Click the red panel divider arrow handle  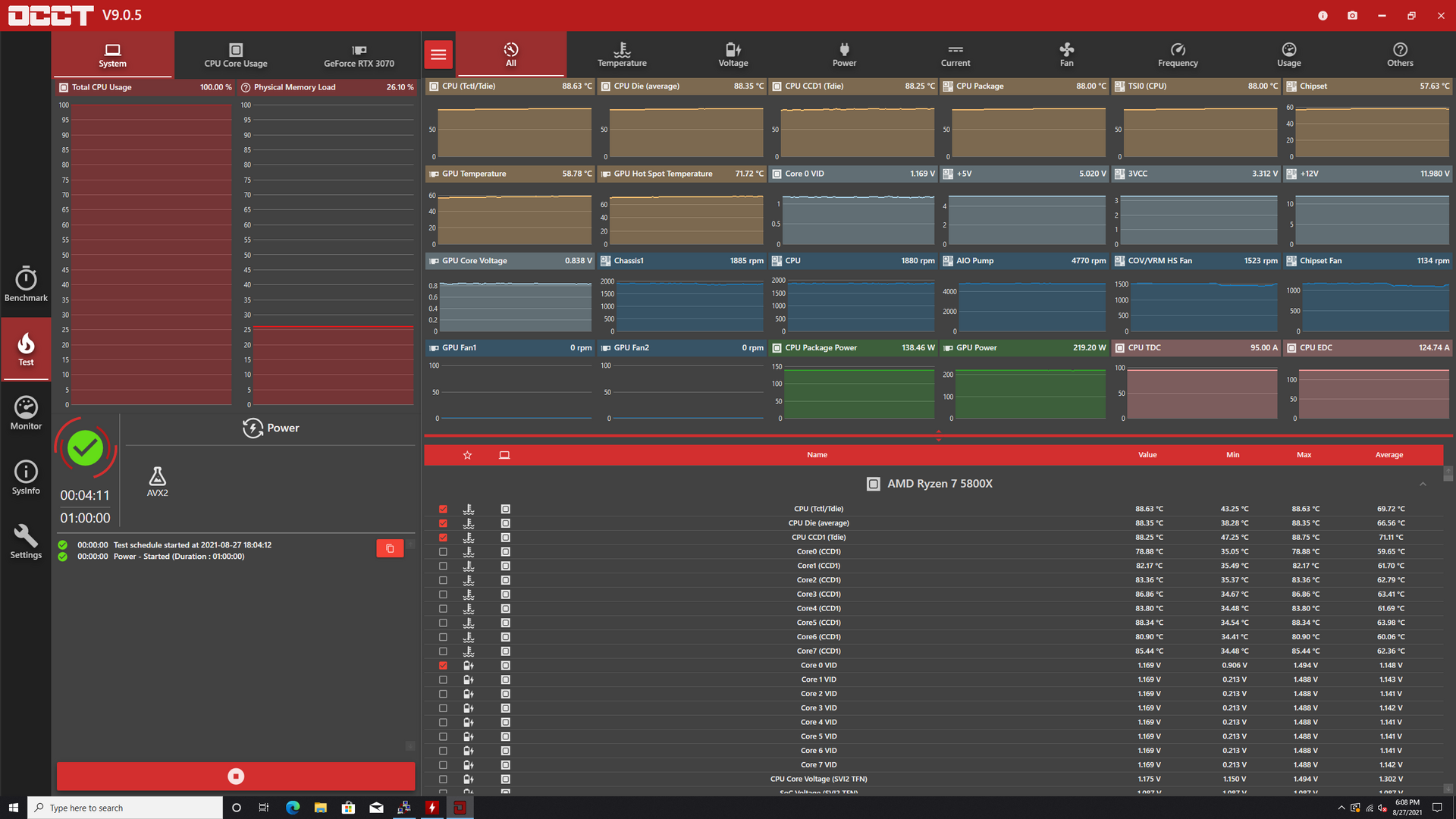pos(938,436)
